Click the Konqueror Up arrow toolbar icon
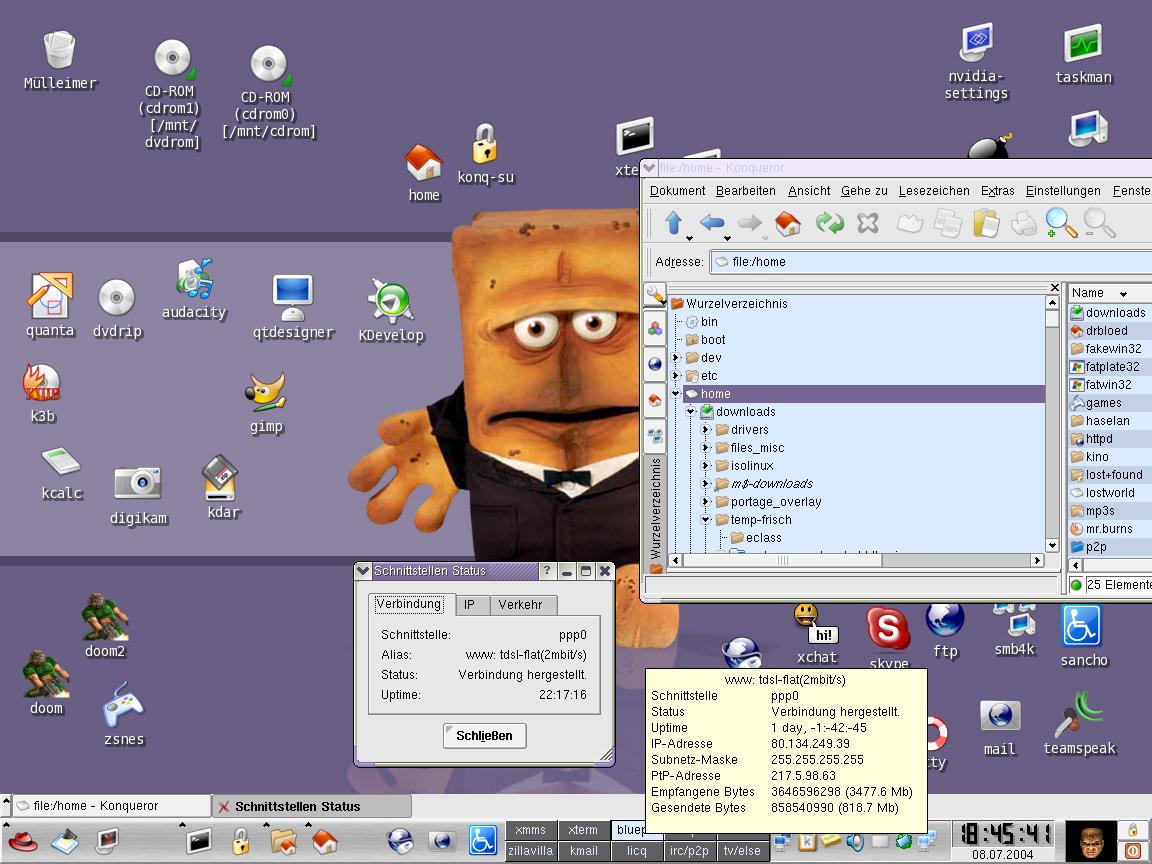 click(x=673, y=222)
